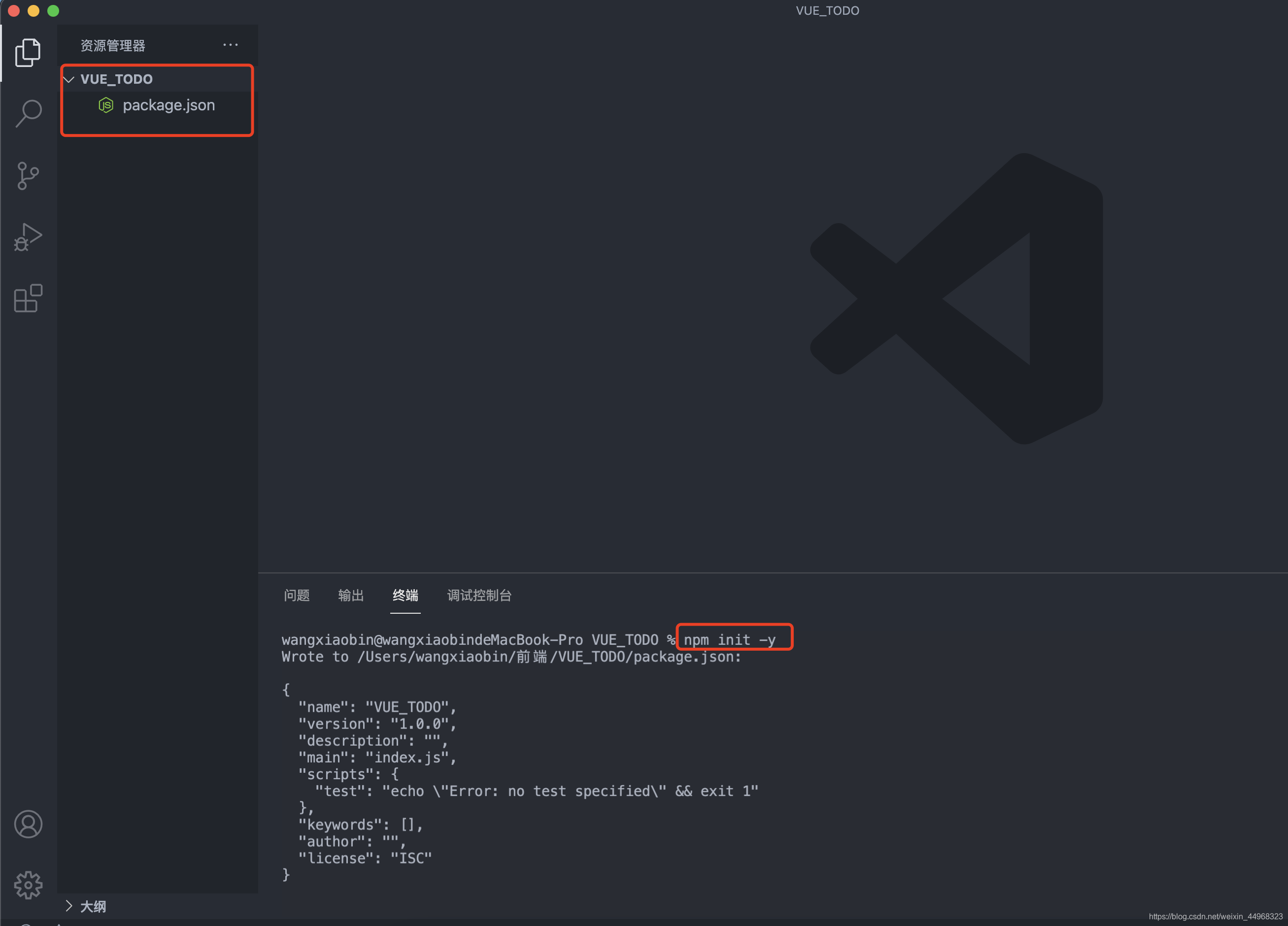Maximize the window with green button
This screenshot has width=1288, height=926.
coord(53,11)
